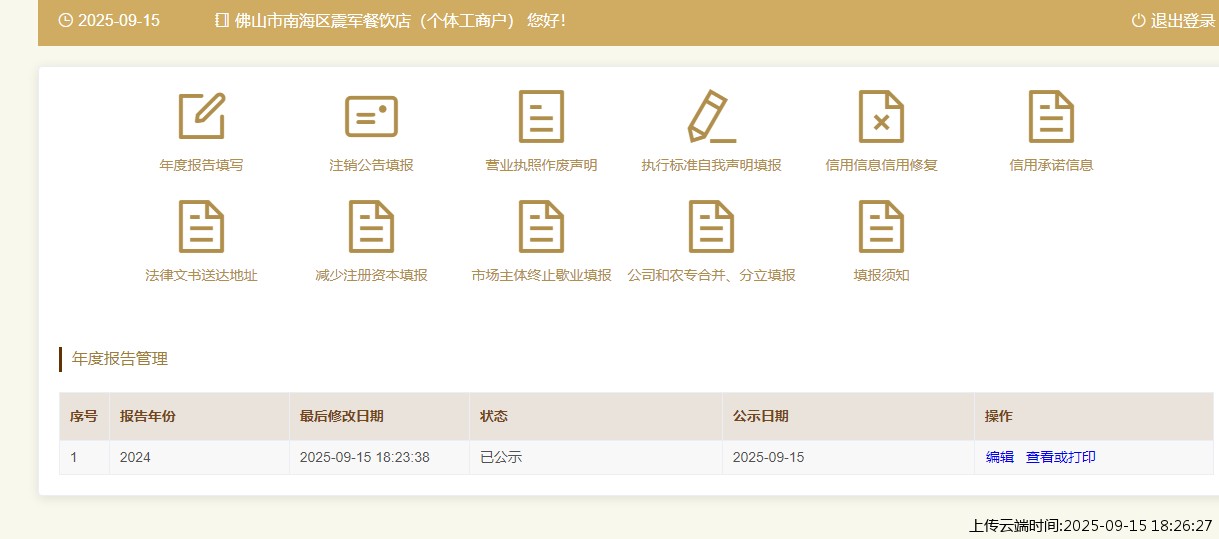The image size is (1219, 539).
Task: Click the 注销公告填报 card icon
Action: 371,116
